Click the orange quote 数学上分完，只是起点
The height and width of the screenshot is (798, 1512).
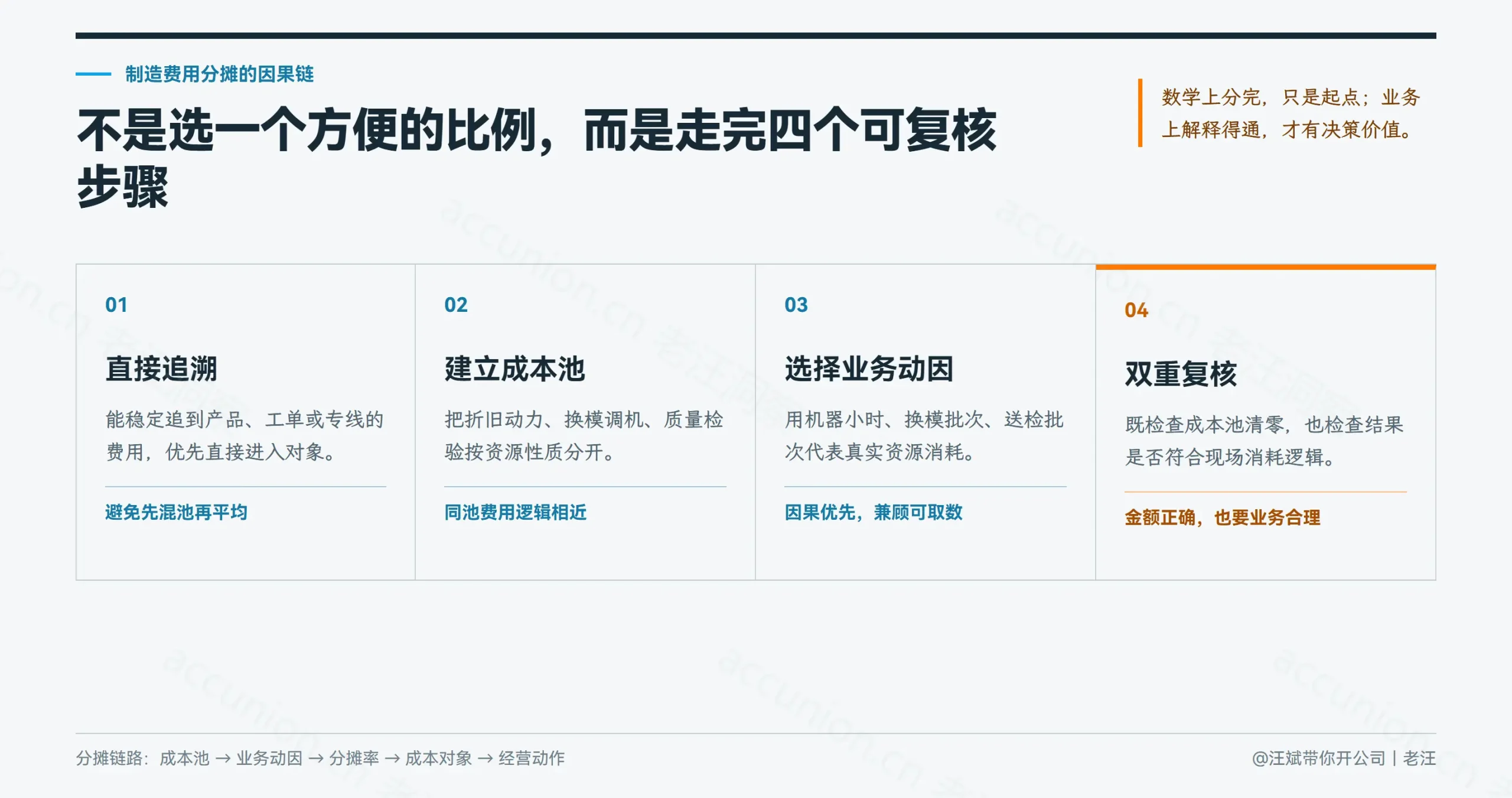[1291, 113]
